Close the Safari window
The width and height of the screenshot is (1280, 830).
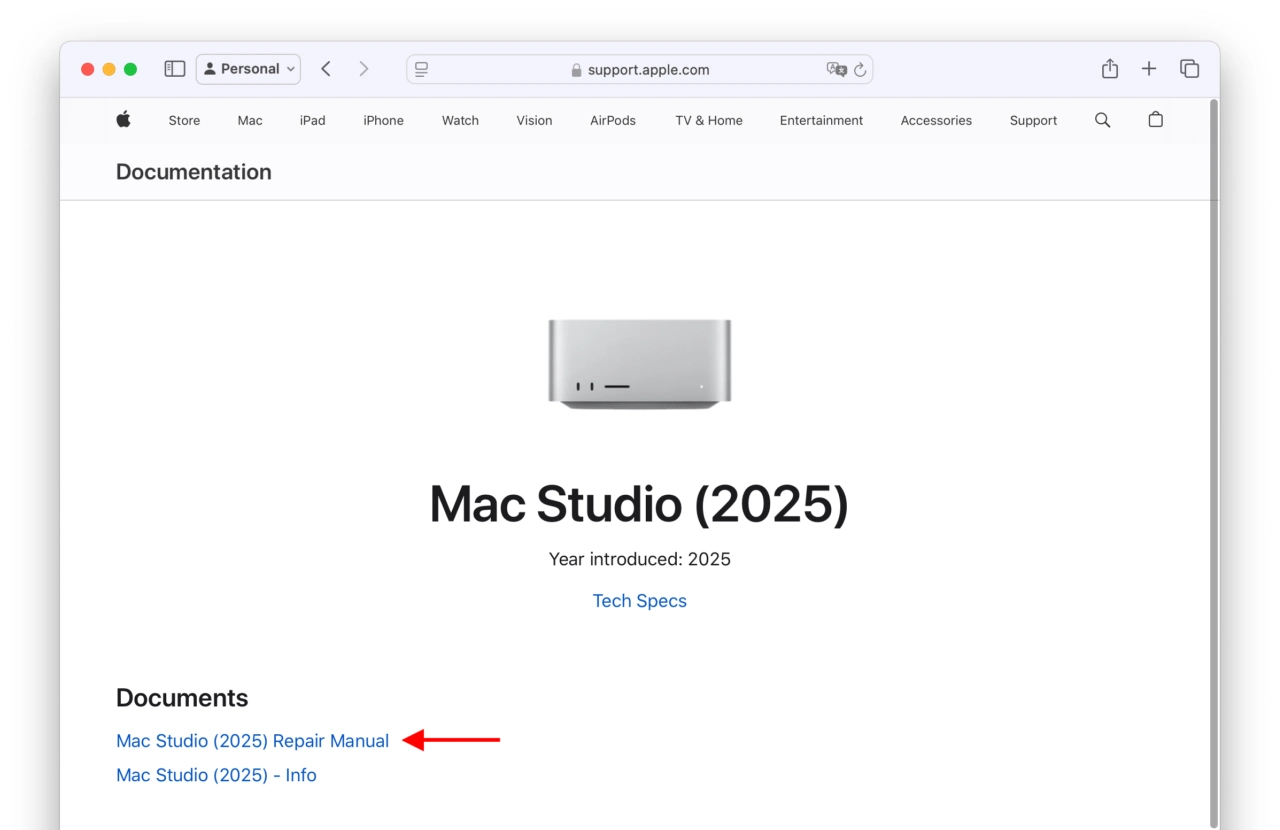[x=87, y=69]
